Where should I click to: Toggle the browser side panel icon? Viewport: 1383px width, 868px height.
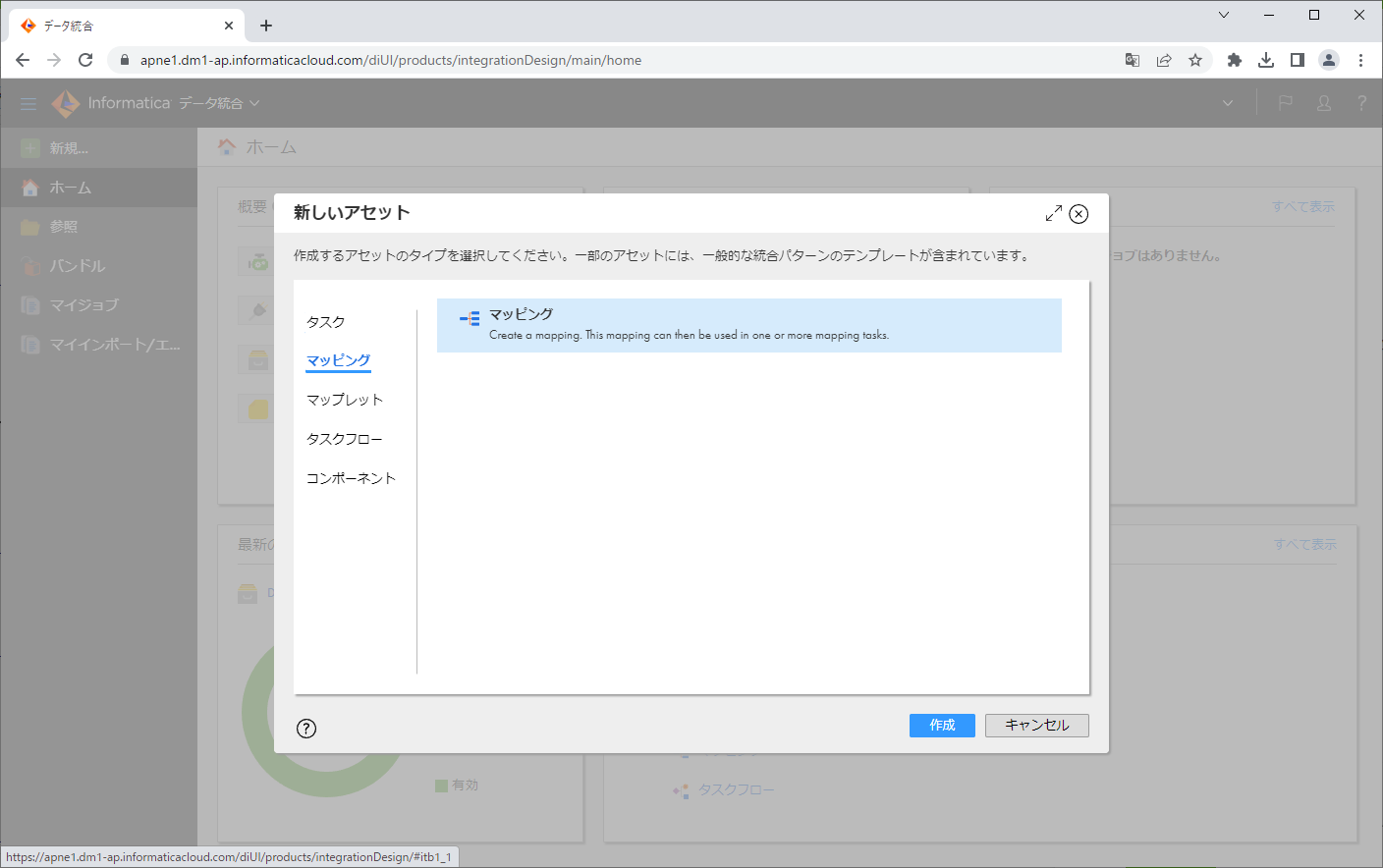click(x=1298, y=60)
